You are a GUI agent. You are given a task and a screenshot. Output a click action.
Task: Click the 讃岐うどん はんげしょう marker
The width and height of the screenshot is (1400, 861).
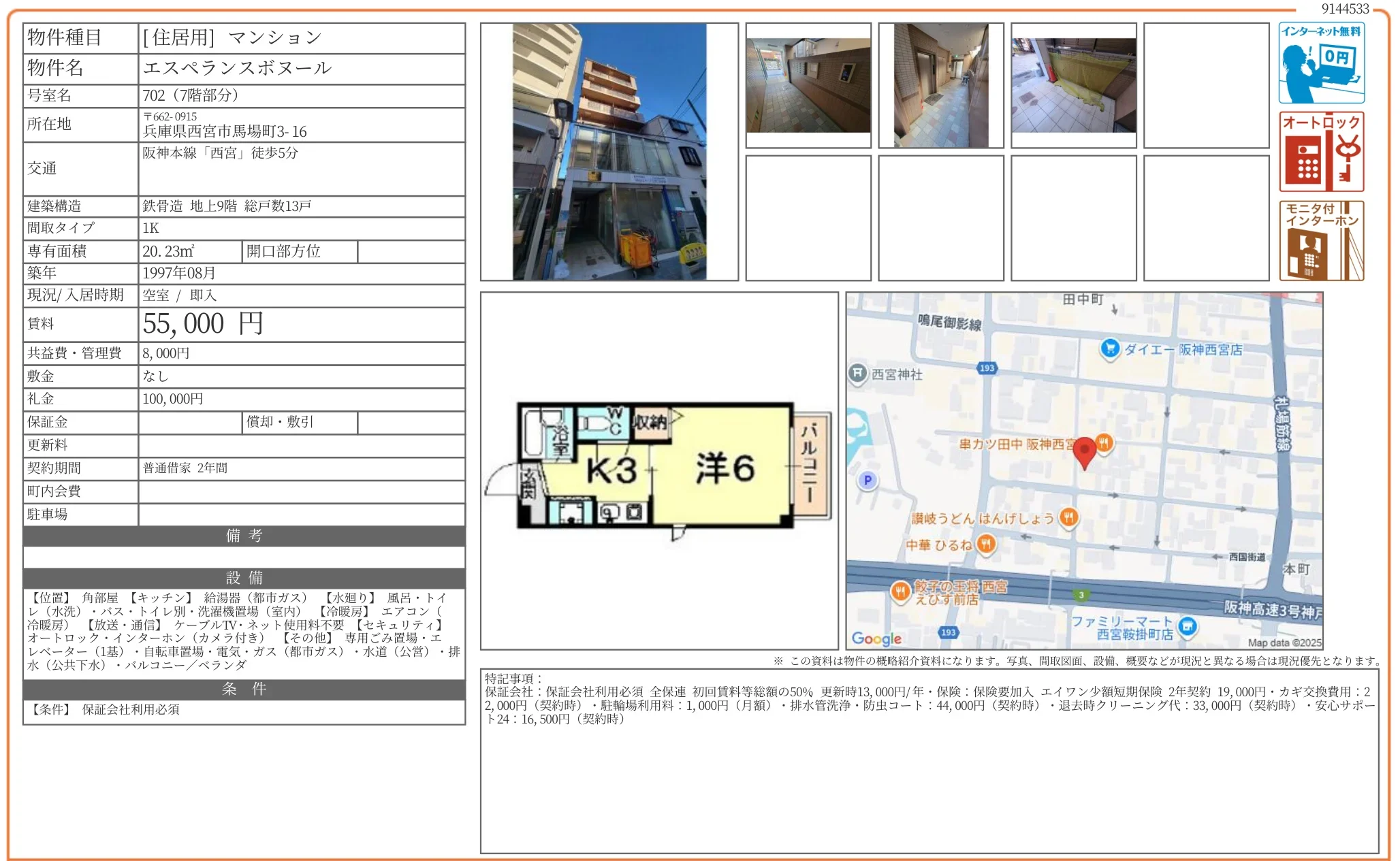(1068, 518)
